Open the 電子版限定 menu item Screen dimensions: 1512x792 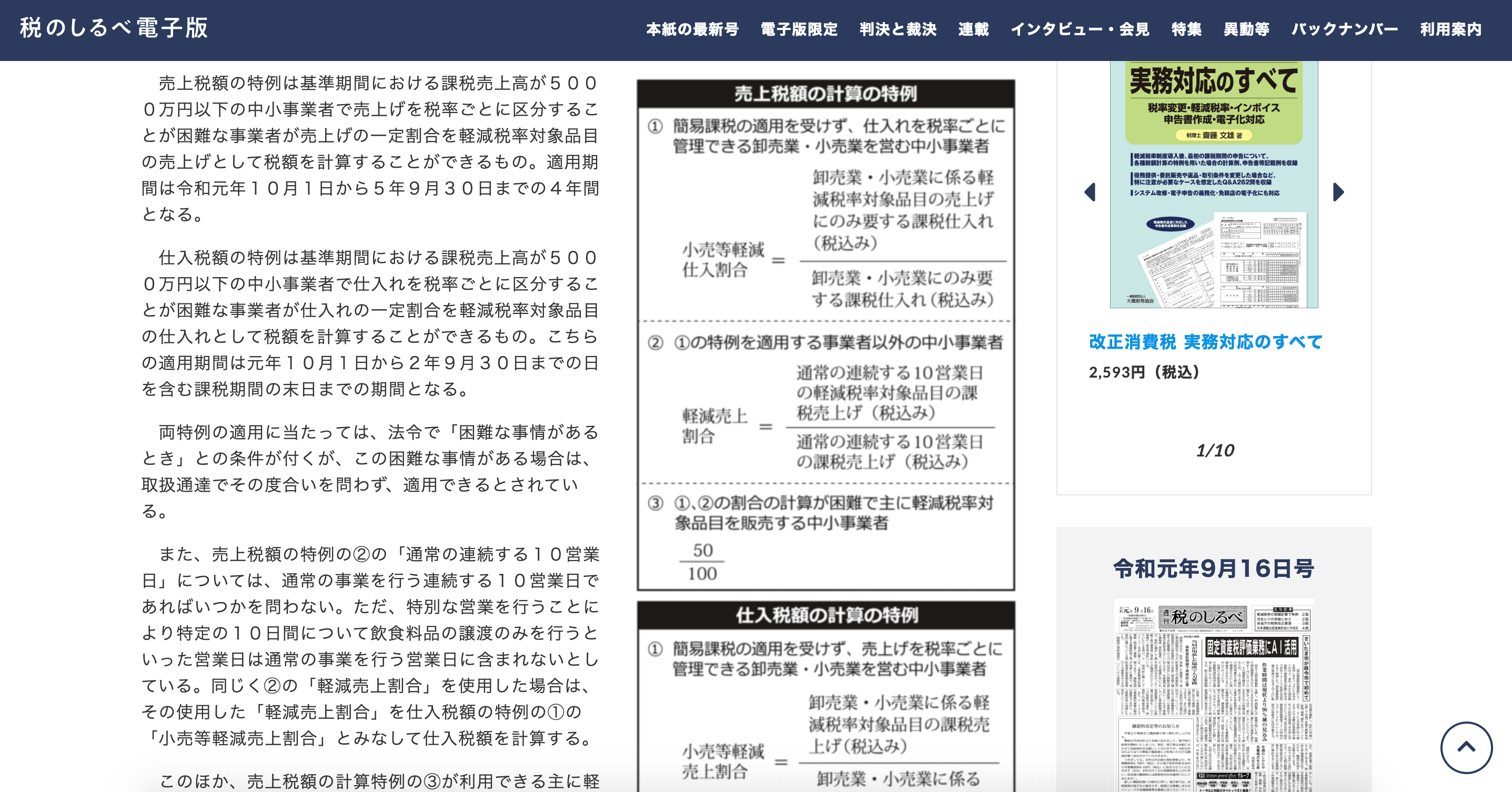(799, 29)
